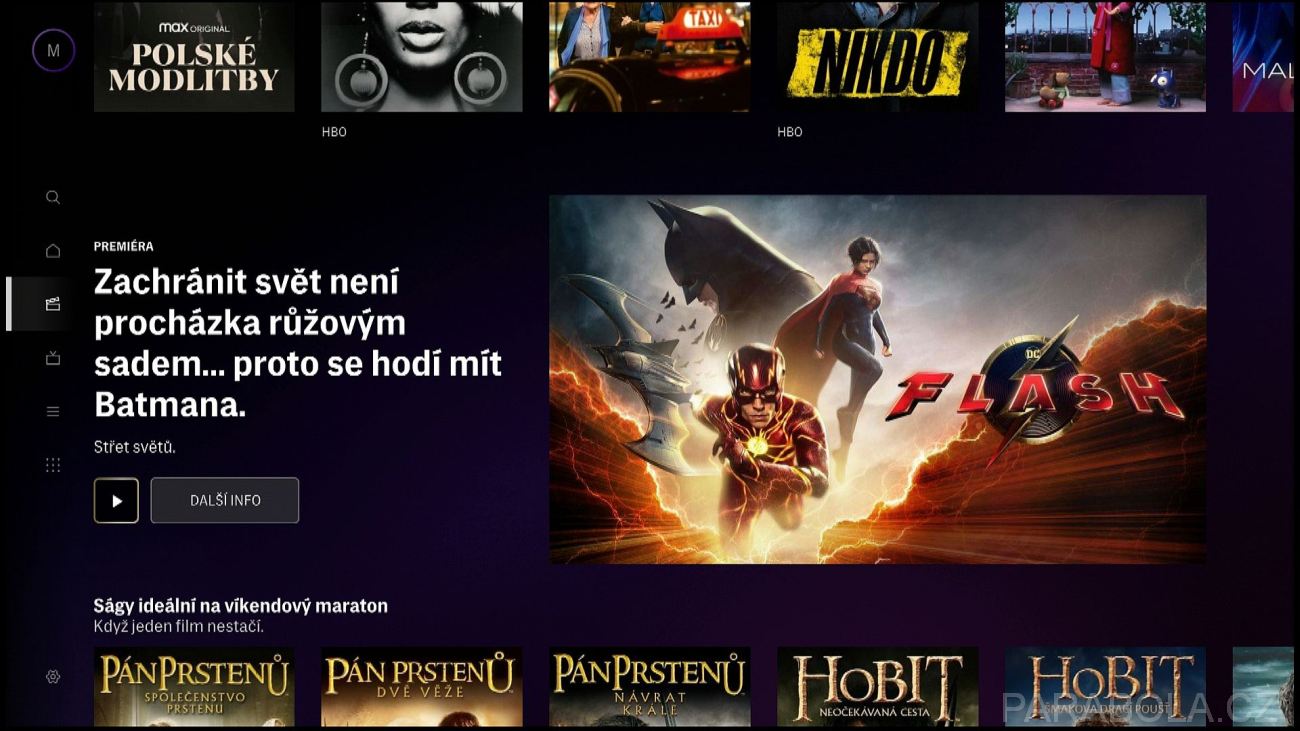Select Polské Modlitby thumbnail
Screen dimensions: 1300x731
tap(194, 56)
